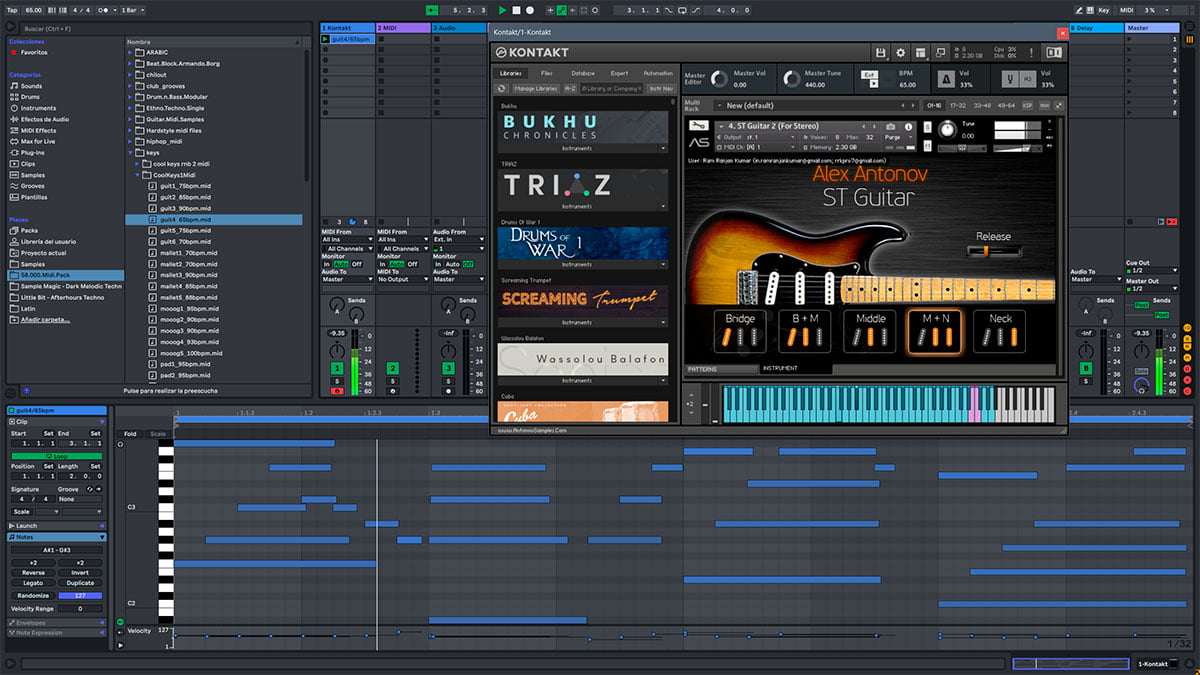Viewport: 1200px width, 675px height.
Task: Expand the Guitar.Midi.Samples folder
Action: click(130, 119)
